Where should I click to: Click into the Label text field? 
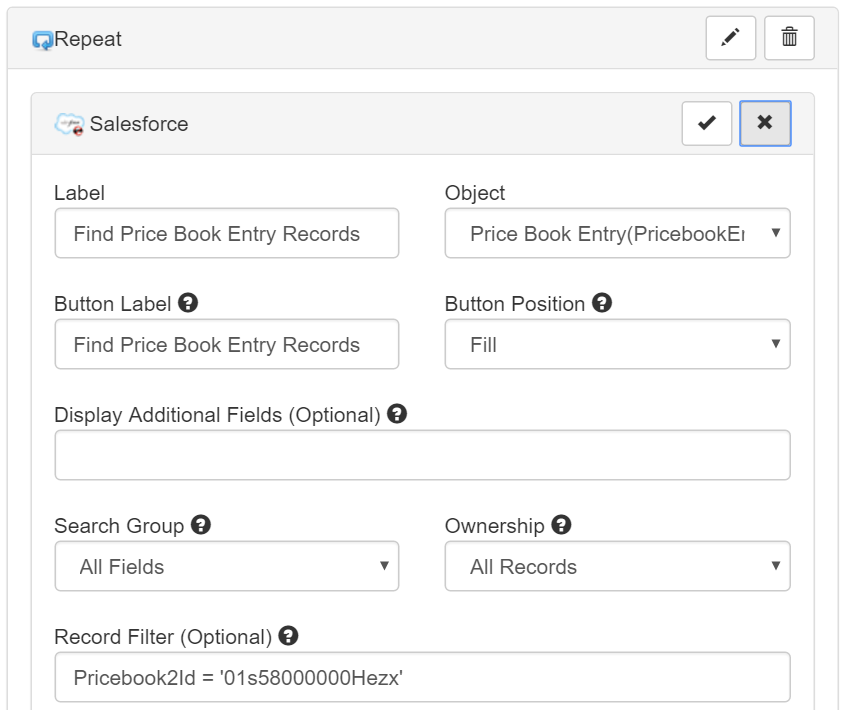pyautogui.click(x=227, y=233)
